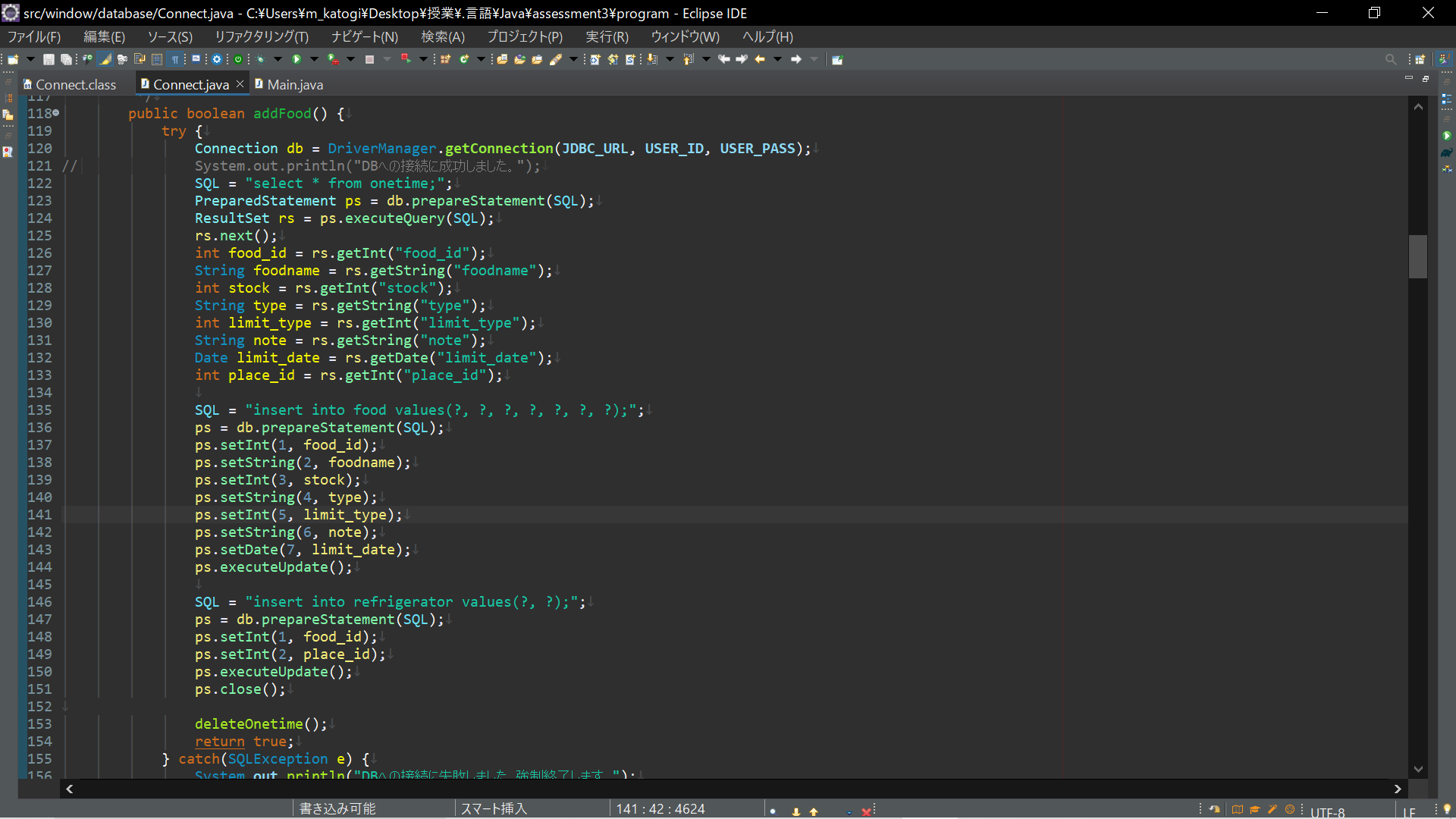Save the current file with Save icon
Viewport: 1456px width, 819px height.
pos(49,59)
